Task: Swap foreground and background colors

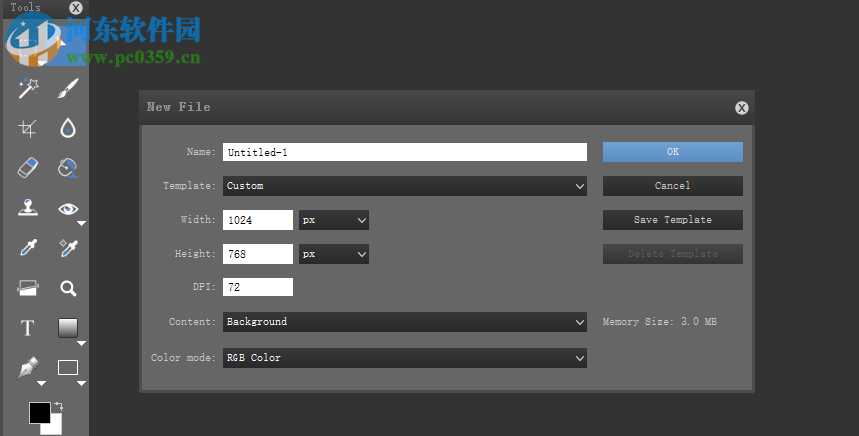Action: pos(58,407)
